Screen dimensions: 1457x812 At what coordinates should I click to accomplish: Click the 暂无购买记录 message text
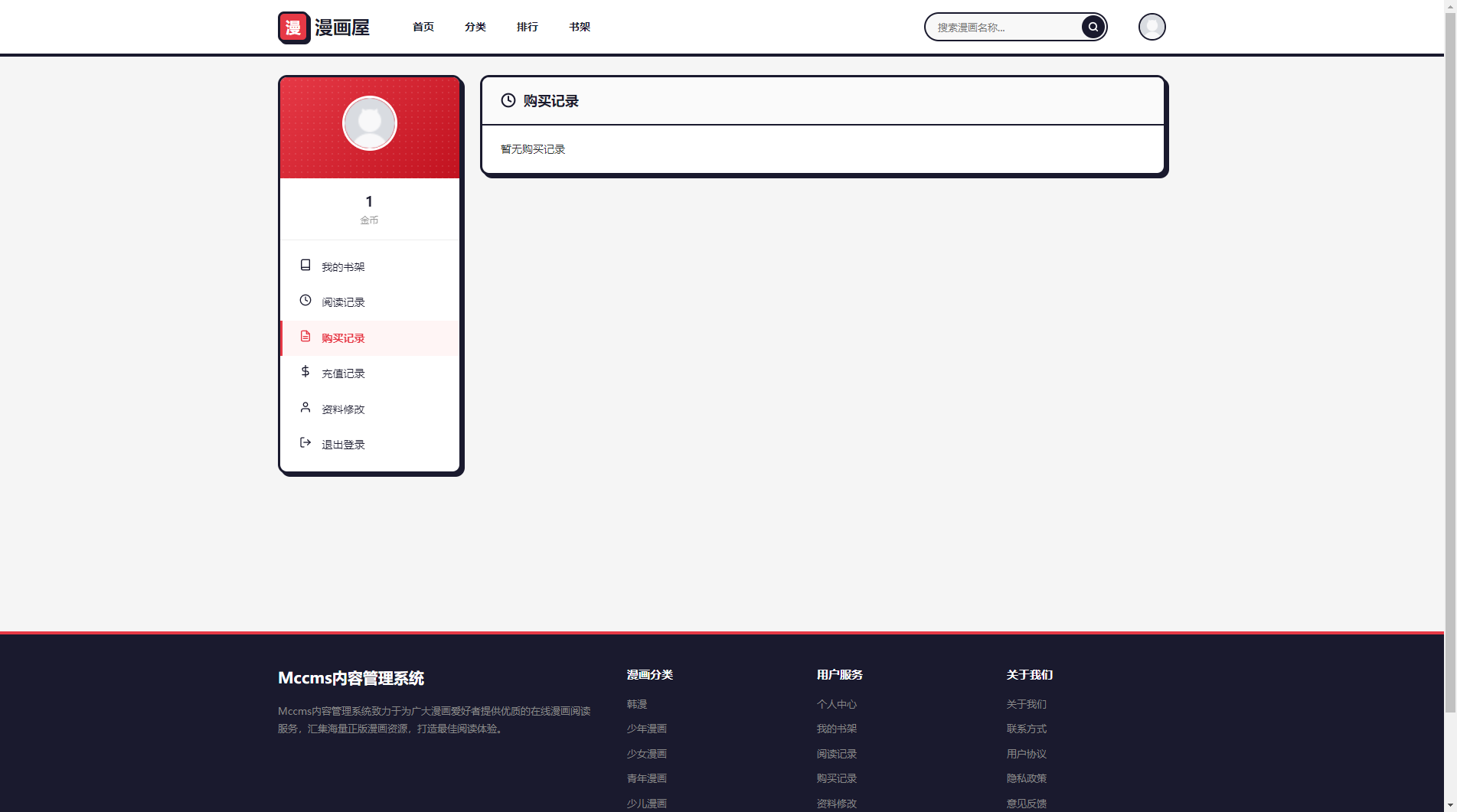click(533, 149)
